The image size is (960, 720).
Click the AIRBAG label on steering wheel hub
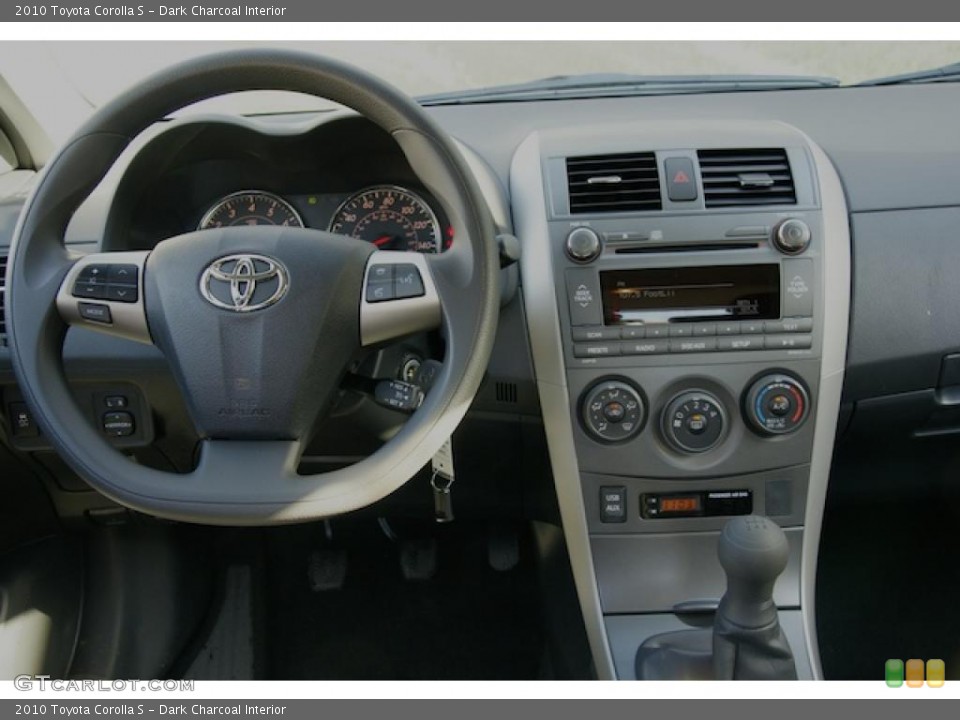click(x=244, y=411)
